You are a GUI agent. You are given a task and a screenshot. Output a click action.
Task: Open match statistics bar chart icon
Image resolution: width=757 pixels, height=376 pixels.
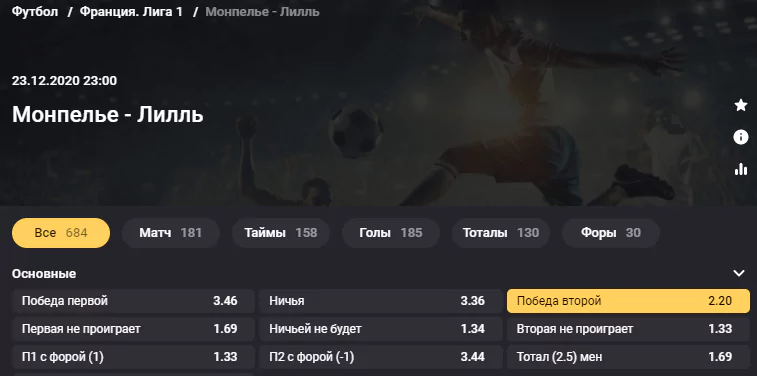[741, 169]
